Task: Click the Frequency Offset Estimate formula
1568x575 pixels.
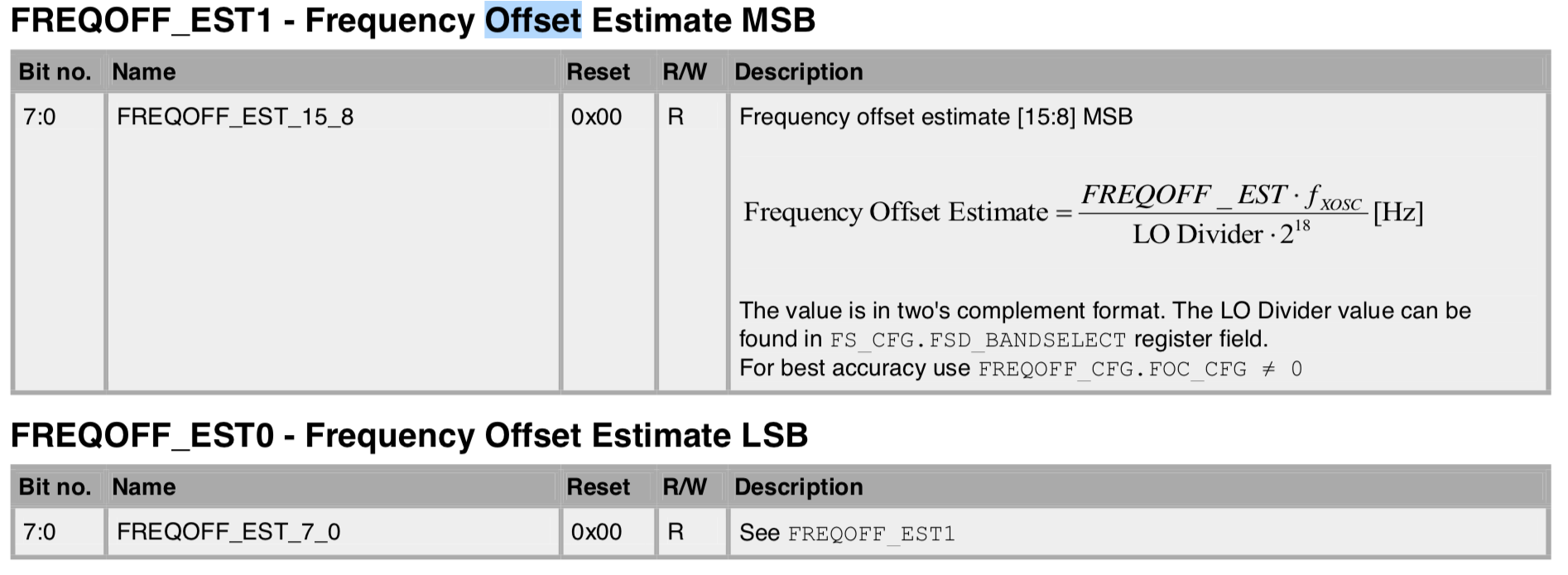Action: [1083, 214]
